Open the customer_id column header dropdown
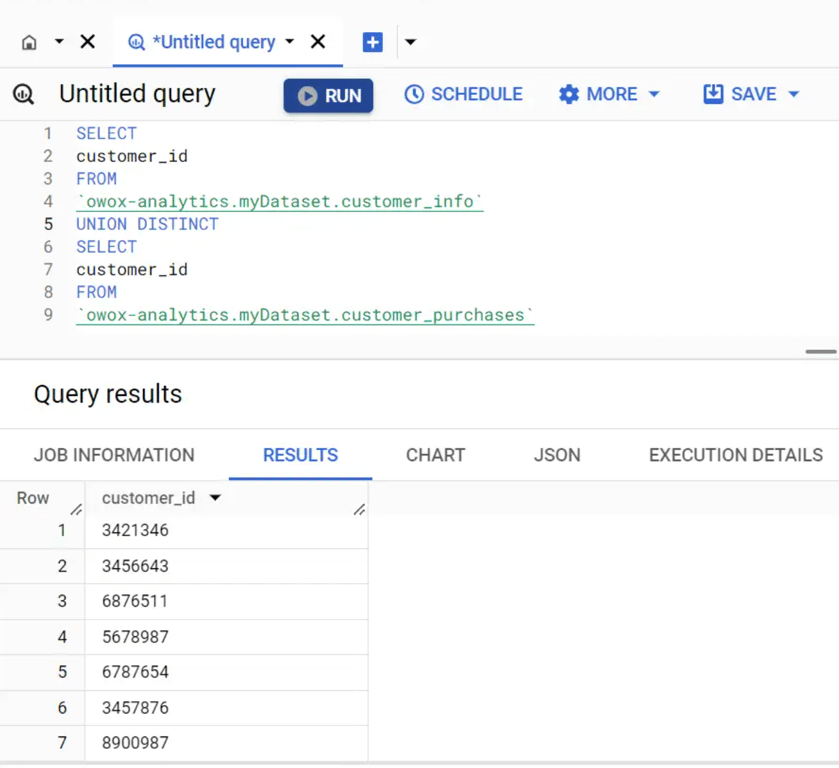The image size is (839, 768). [x=215, y=498]
